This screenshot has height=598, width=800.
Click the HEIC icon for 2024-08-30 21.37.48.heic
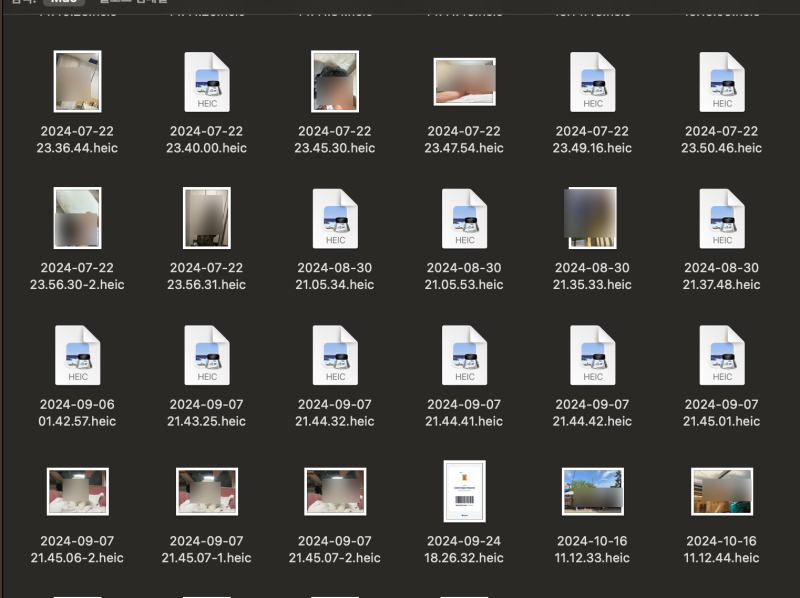tap(722, 218)
